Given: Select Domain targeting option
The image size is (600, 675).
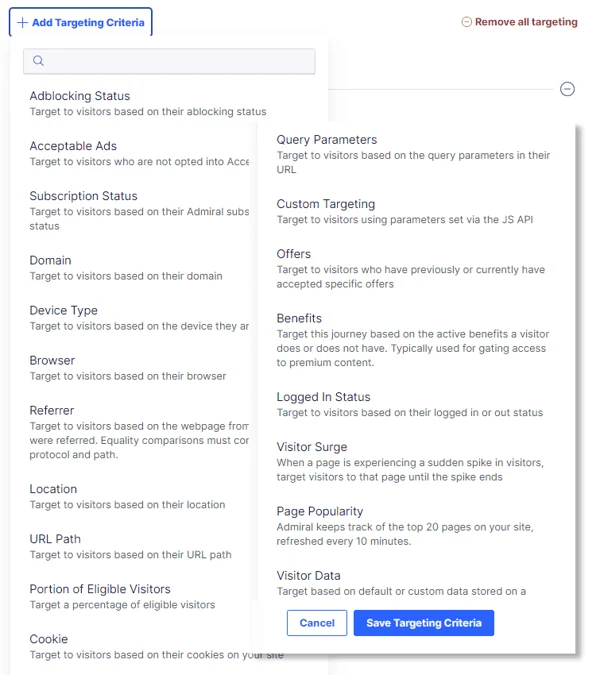Looking at the screenshot, I should click(50, 260).
